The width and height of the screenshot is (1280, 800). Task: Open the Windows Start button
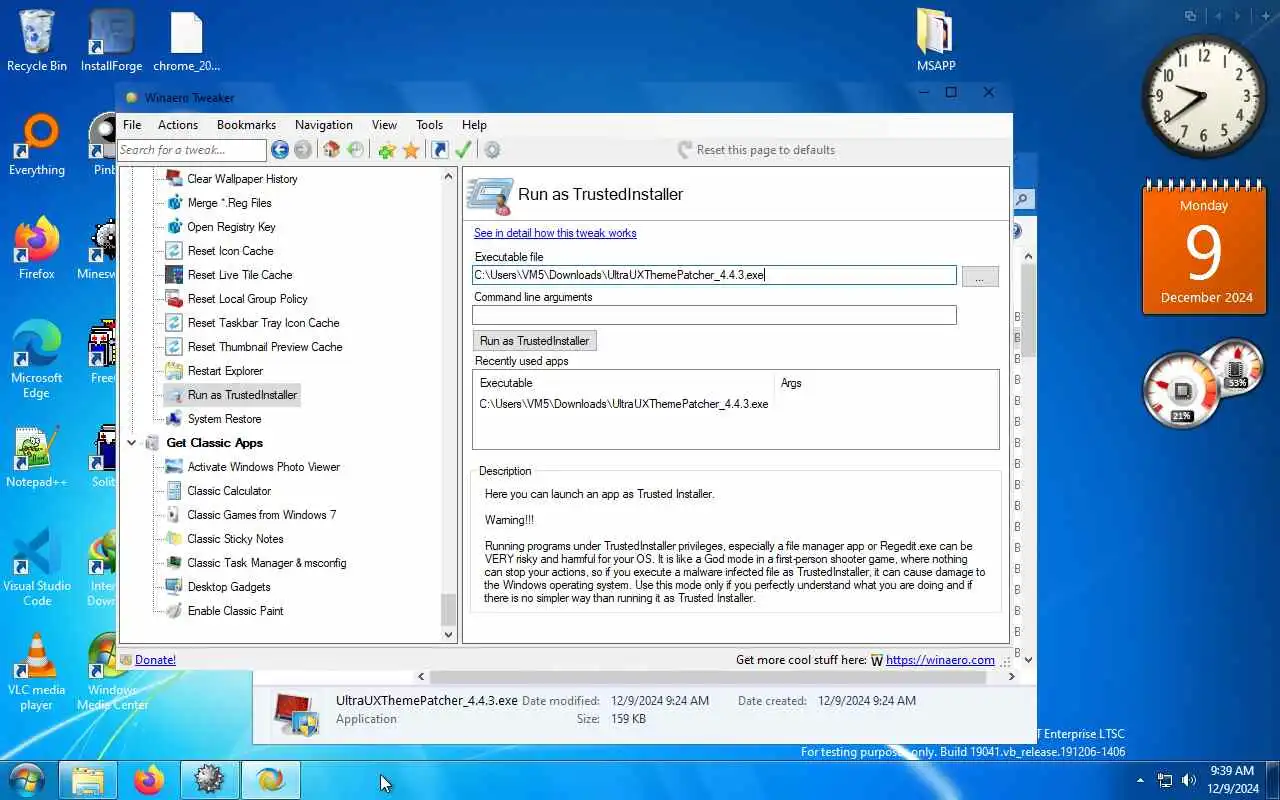(26, 779)
